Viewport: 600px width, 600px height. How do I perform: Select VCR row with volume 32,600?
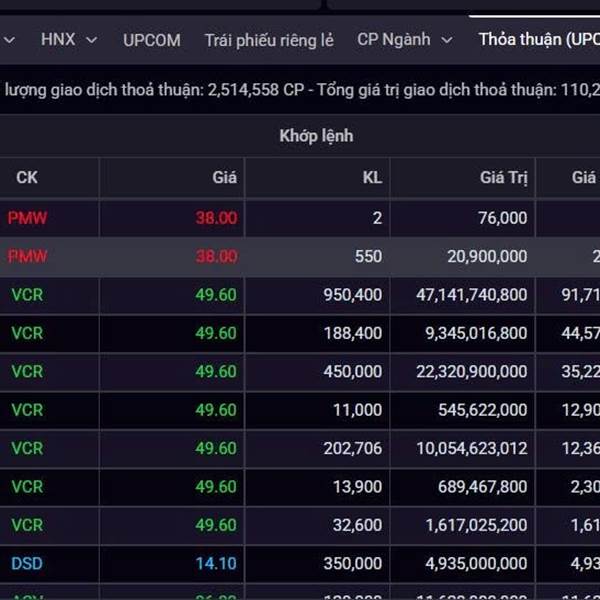300,525
